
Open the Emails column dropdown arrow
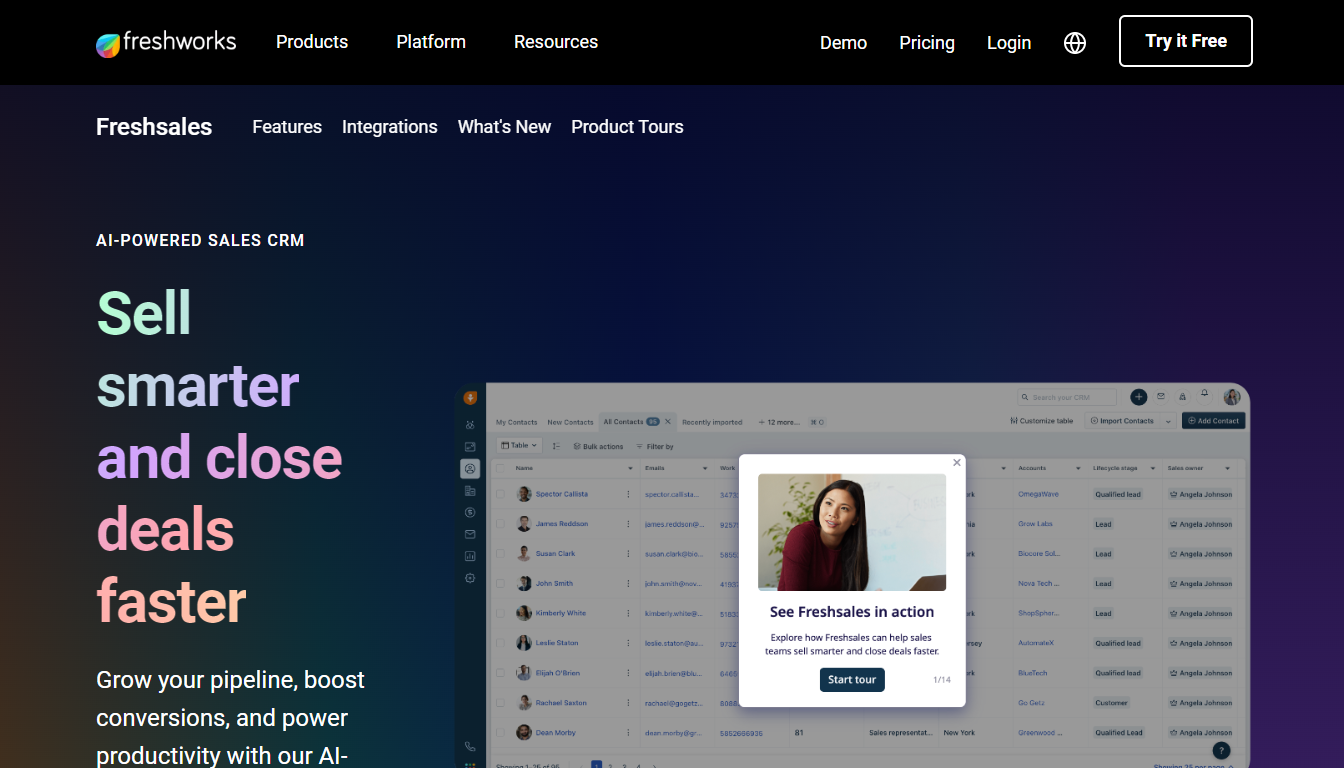click(x=706, y=468)
